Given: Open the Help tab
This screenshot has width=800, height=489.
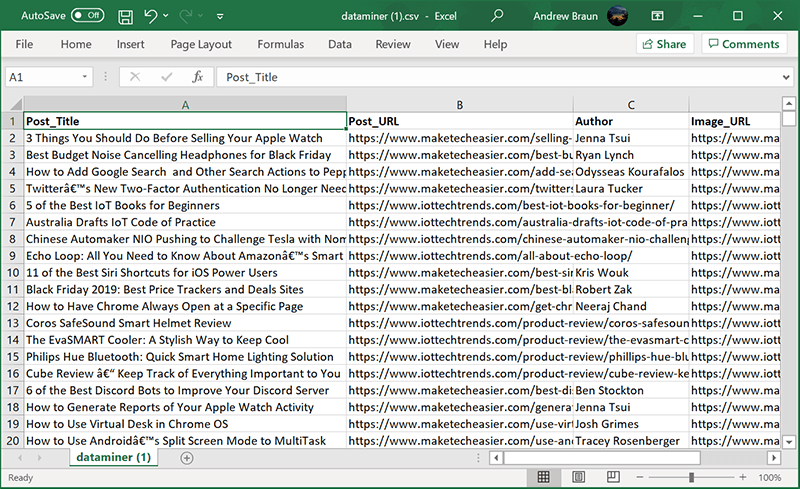Looking at the screenshot, I should [495, 44].
